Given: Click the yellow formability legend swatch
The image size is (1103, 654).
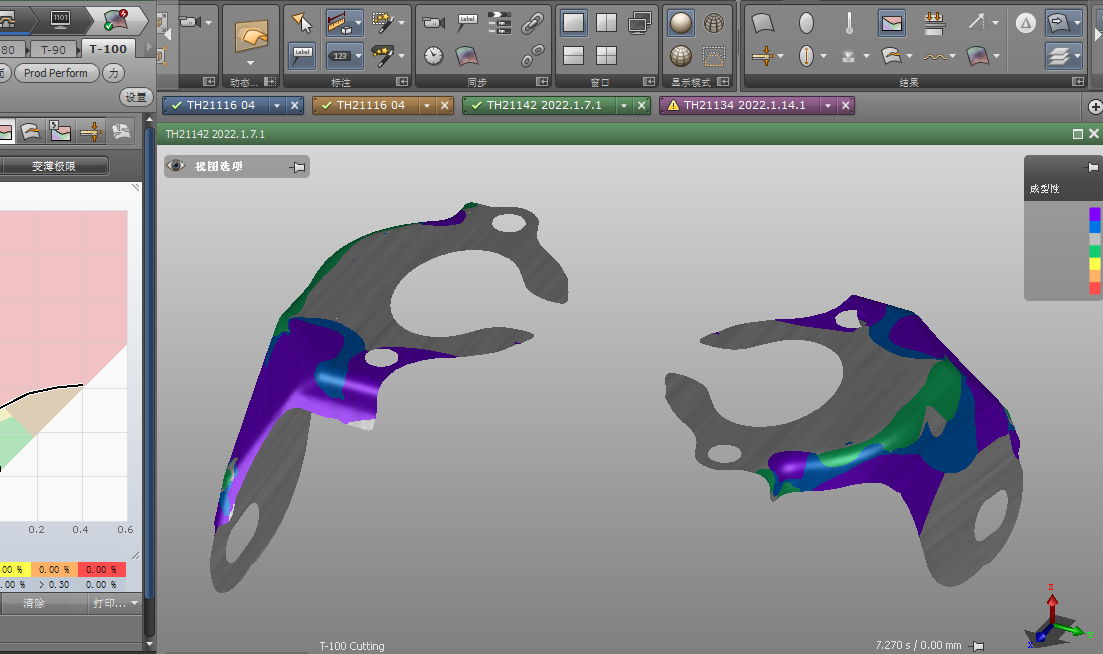Looking at the screenshot, I should [x=1095, y=264].
